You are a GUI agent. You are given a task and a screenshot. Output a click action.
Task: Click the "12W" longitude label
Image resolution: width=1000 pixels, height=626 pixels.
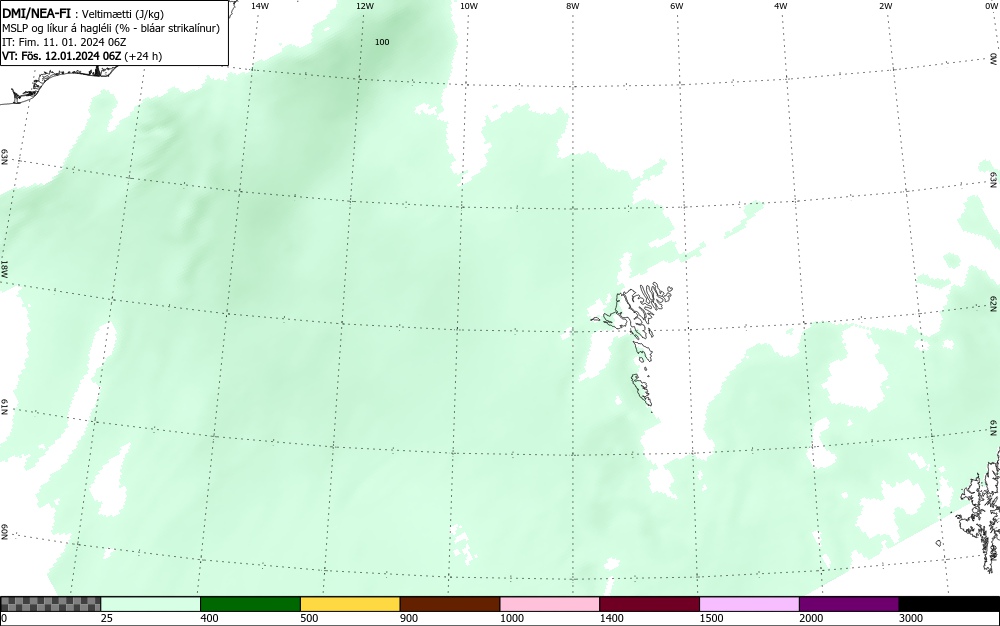click(364, 6)
